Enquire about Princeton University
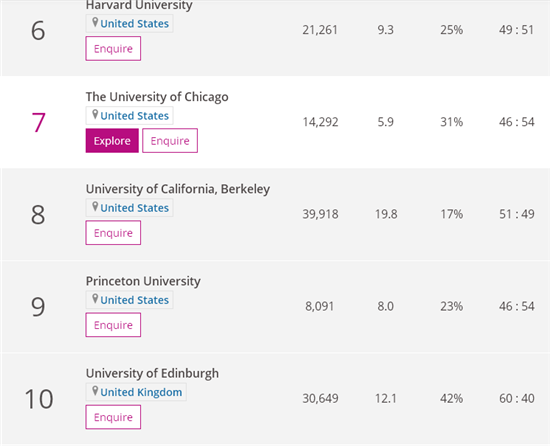The image size is (550, 446). (113, 325)
